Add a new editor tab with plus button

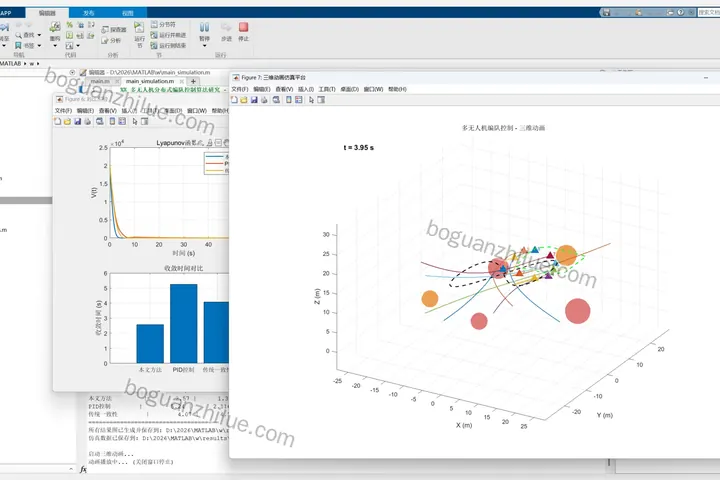(x=193, y=81)
